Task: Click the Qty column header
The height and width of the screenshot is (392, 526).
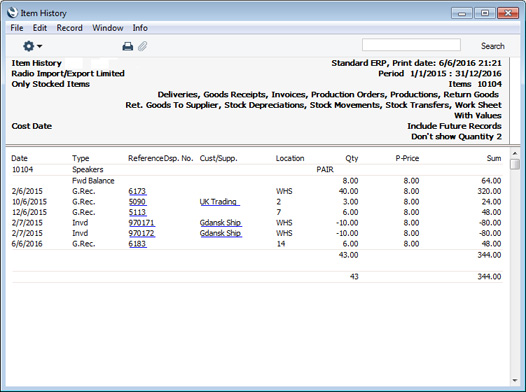Action: point(352,158)
